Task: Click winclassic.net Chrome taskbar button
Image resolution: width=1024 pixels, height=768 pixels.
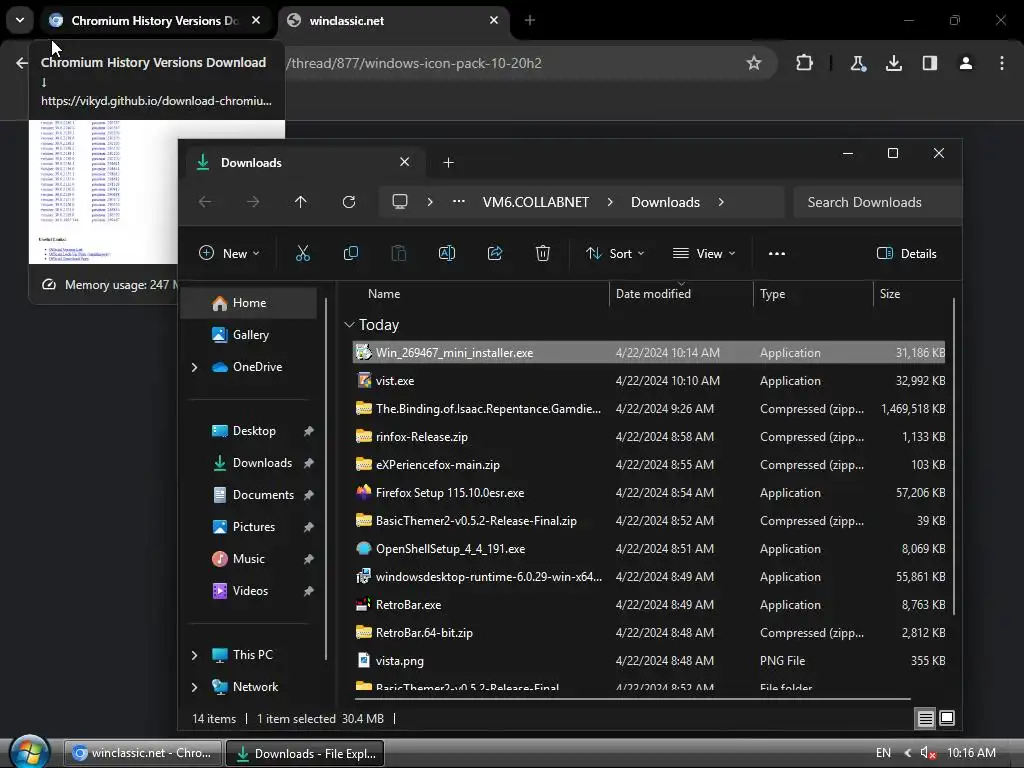Action: (142, 753)
